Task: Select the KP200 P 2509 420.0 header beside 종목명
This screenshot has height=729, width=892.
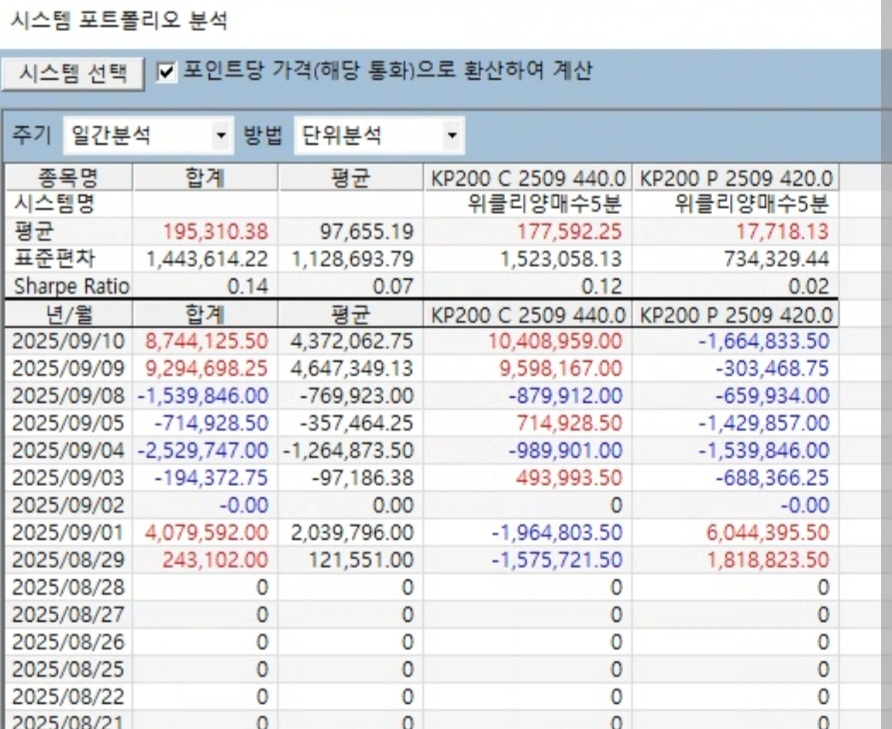Action: coord(736,178)
